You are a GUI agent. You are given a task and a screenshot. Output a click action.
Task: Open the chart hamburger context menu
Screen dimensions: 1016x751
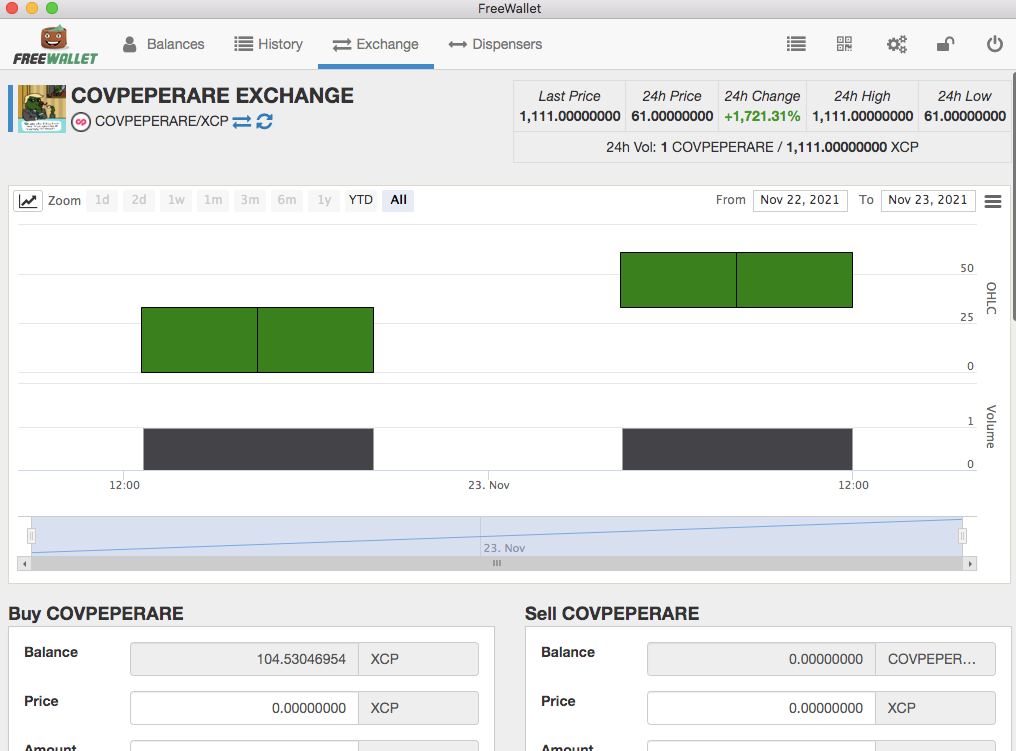[993, 202]
